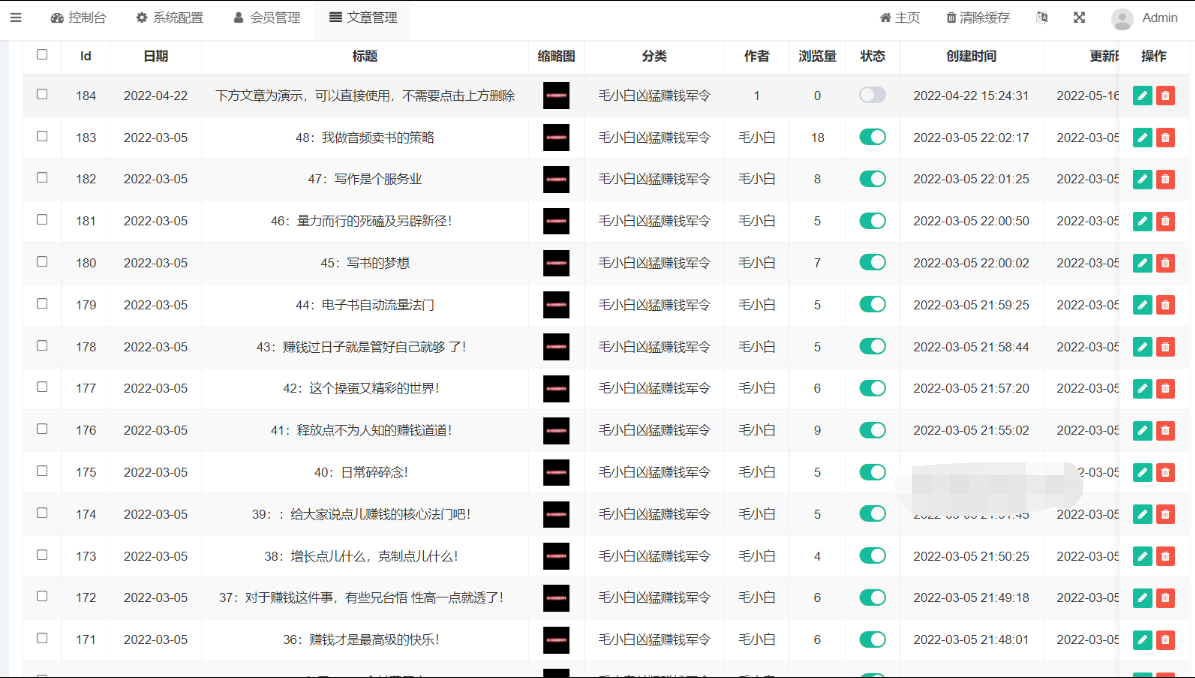Open the Admin user dropdown
Viewport: 1195px width, 678px height.
(1145, 18)
